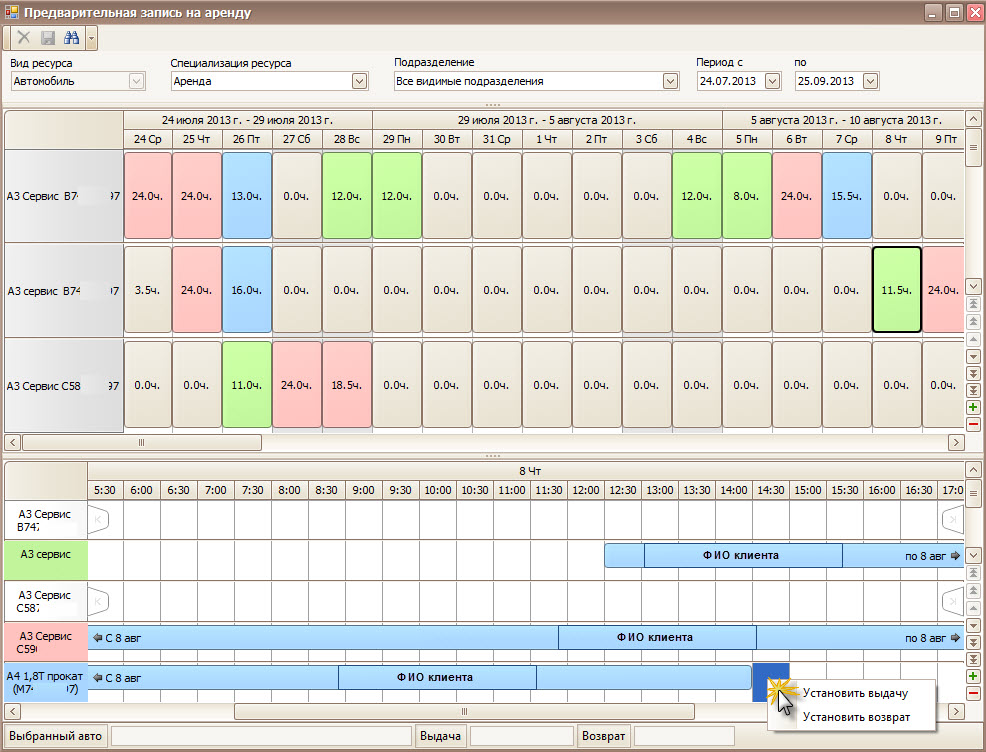
Task: Click the Выдача button at the bottom
Action: click(x=440, y=737)
